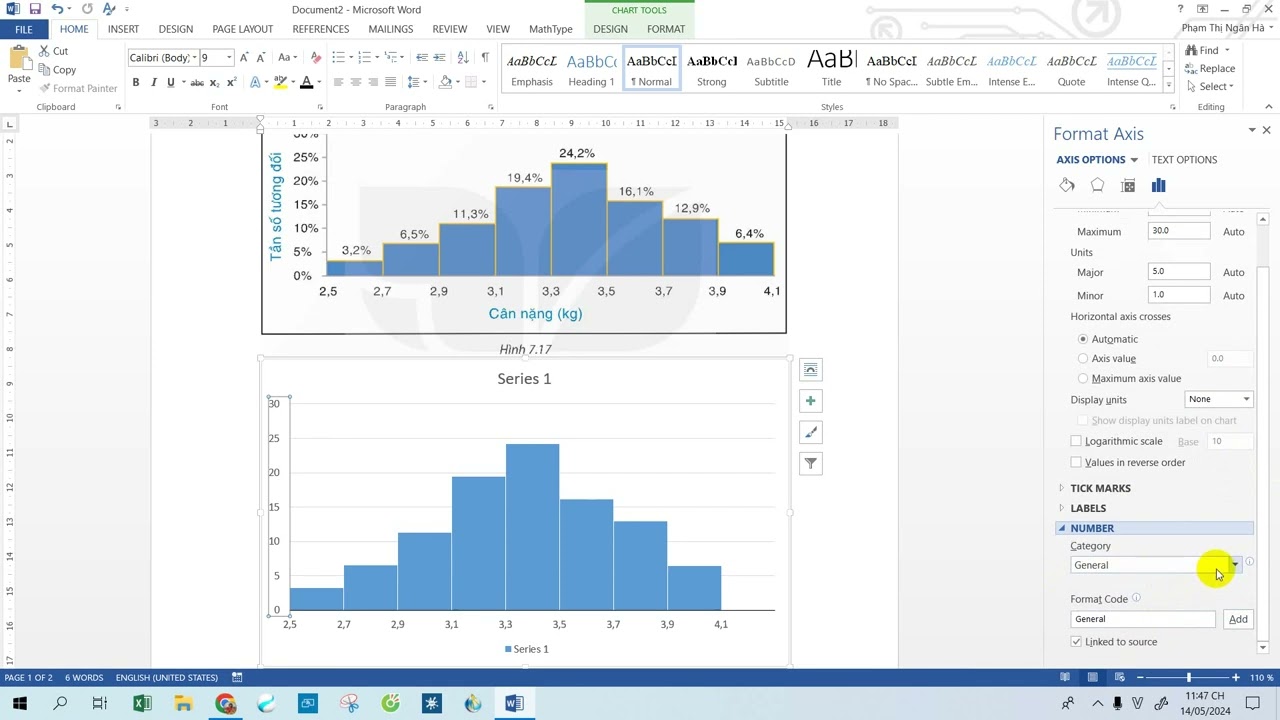Select Automatic axis crosses radio
This screenshot has height=720, width=1280.
coord(1083,339)
